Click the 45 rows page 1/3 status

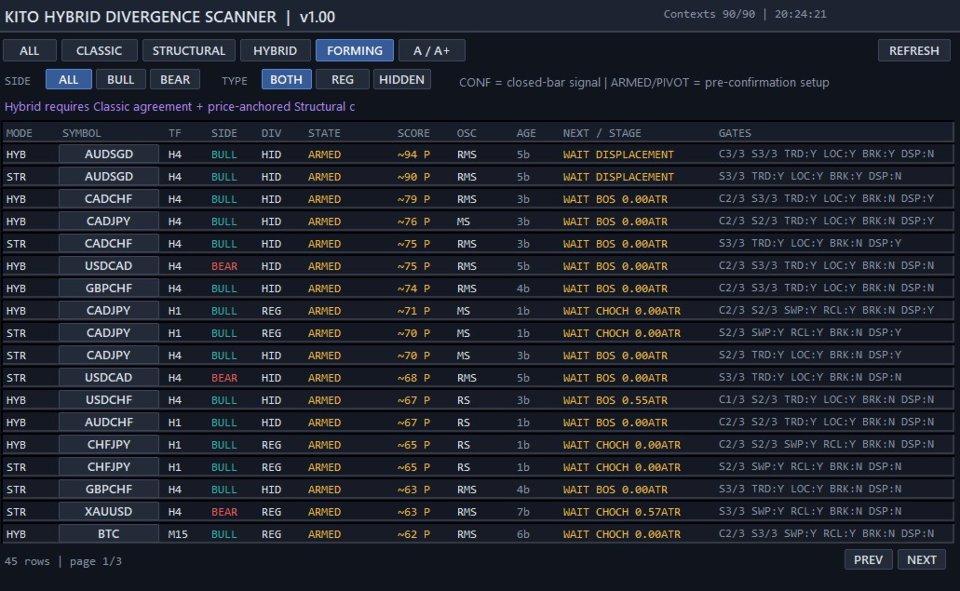tap(63, 561)
